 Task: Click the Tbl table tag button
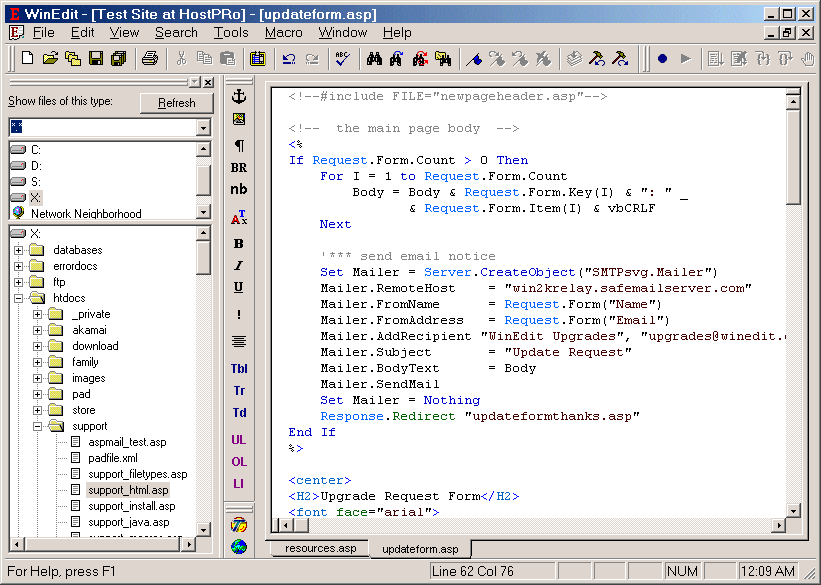[x=239, y=368]
